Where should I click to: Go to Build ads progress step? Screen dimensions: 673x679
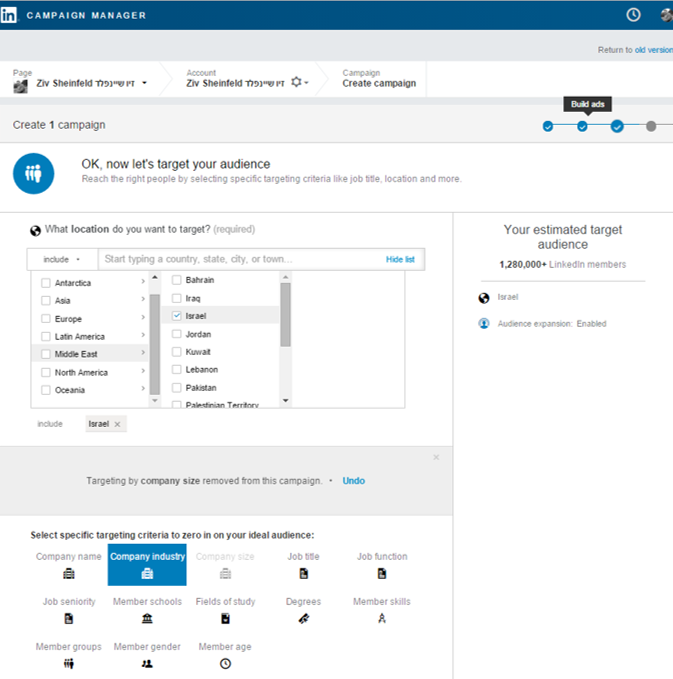tap(582, 126)
